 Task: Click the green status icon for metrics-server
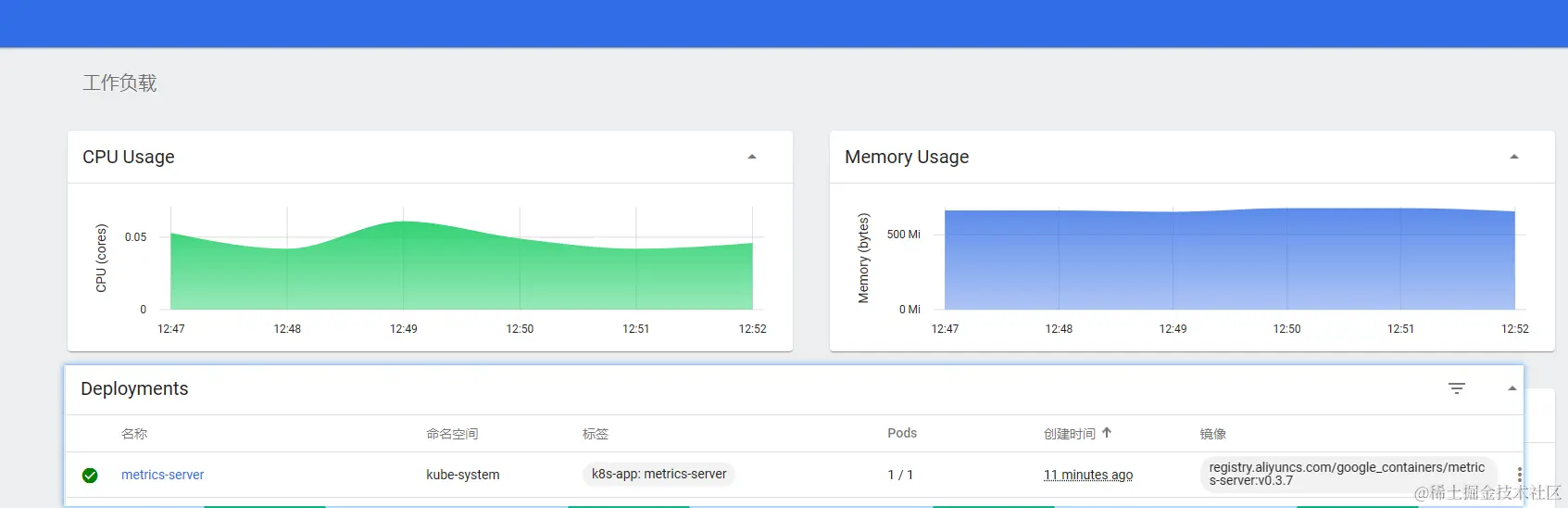coord(90,476)
